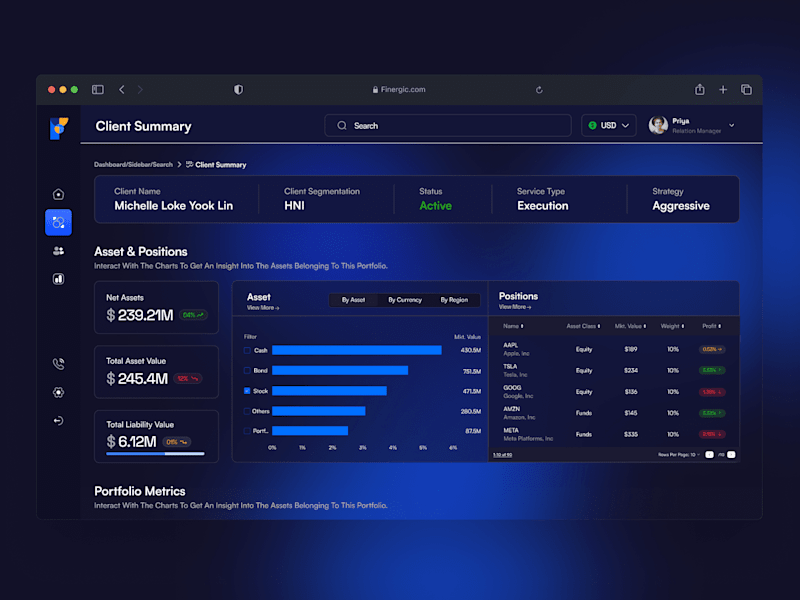The height and width of the screenshot is (600, 800).
Task: Click the phone call icon in sidebar
Action: (58, 364)
